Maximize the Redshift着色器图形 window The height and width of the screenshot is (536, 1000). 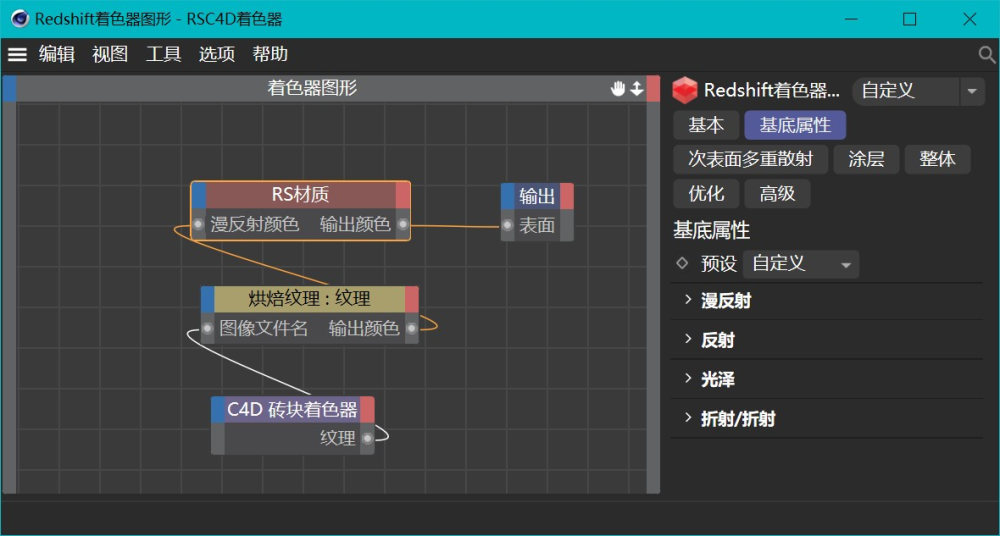pos(909,19)
